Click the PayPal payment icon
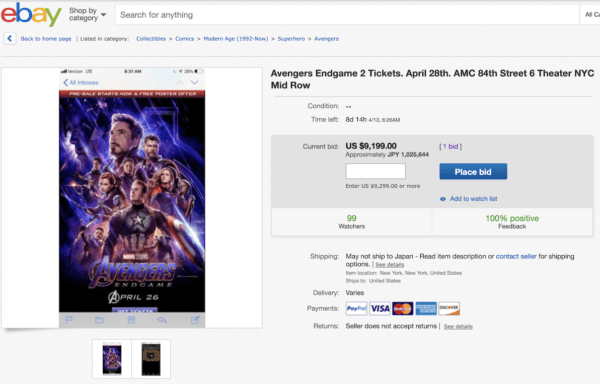 (356, 308)
